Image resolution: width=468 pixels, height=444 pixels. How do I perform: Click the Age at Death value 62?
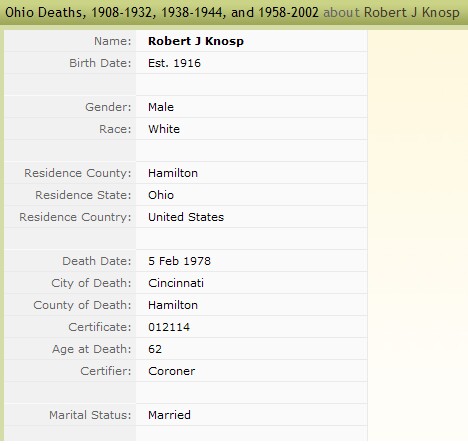pos(155,349)
